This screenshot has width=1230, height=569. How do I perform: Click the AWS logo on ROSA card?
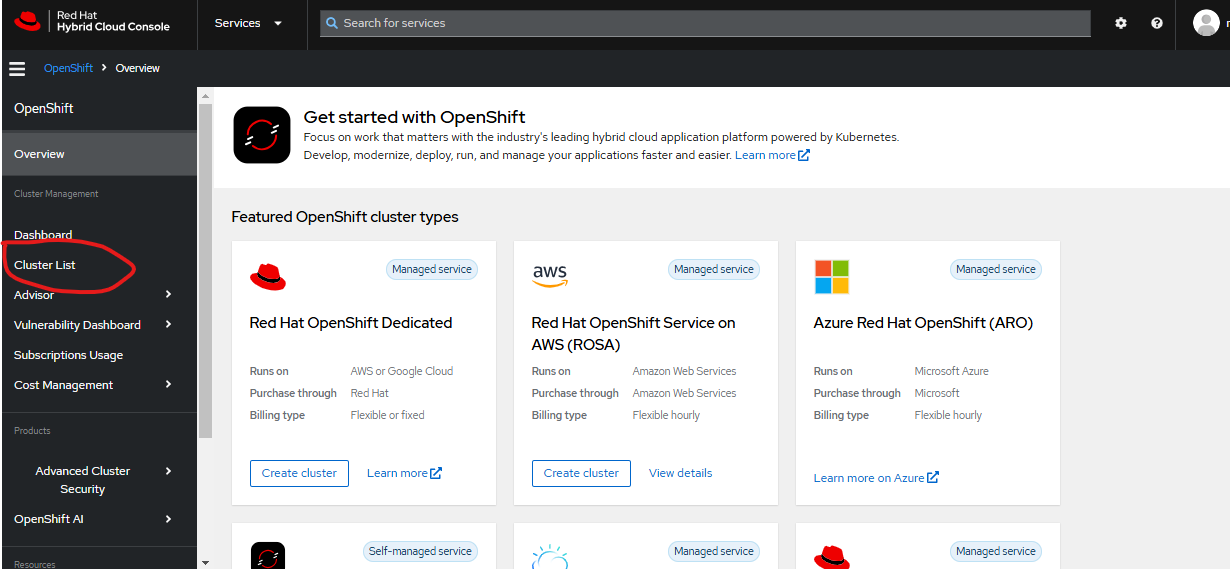click(x=550, y=275)
